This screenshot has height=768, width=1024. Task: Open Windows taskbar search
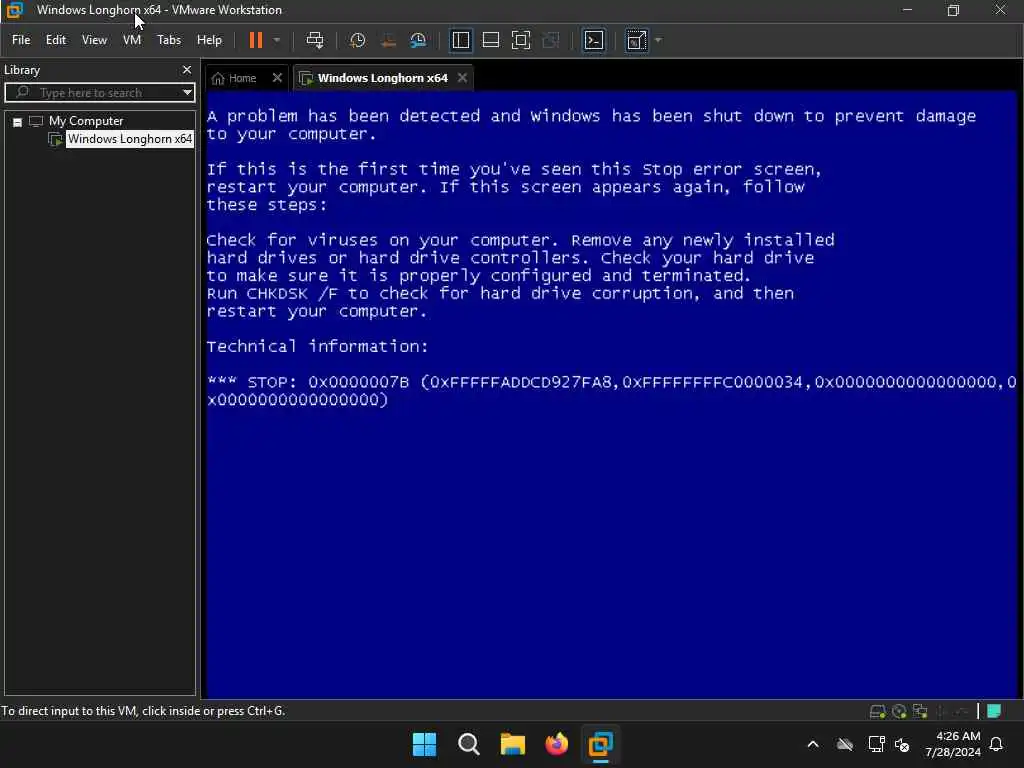(x=468, y=744)
